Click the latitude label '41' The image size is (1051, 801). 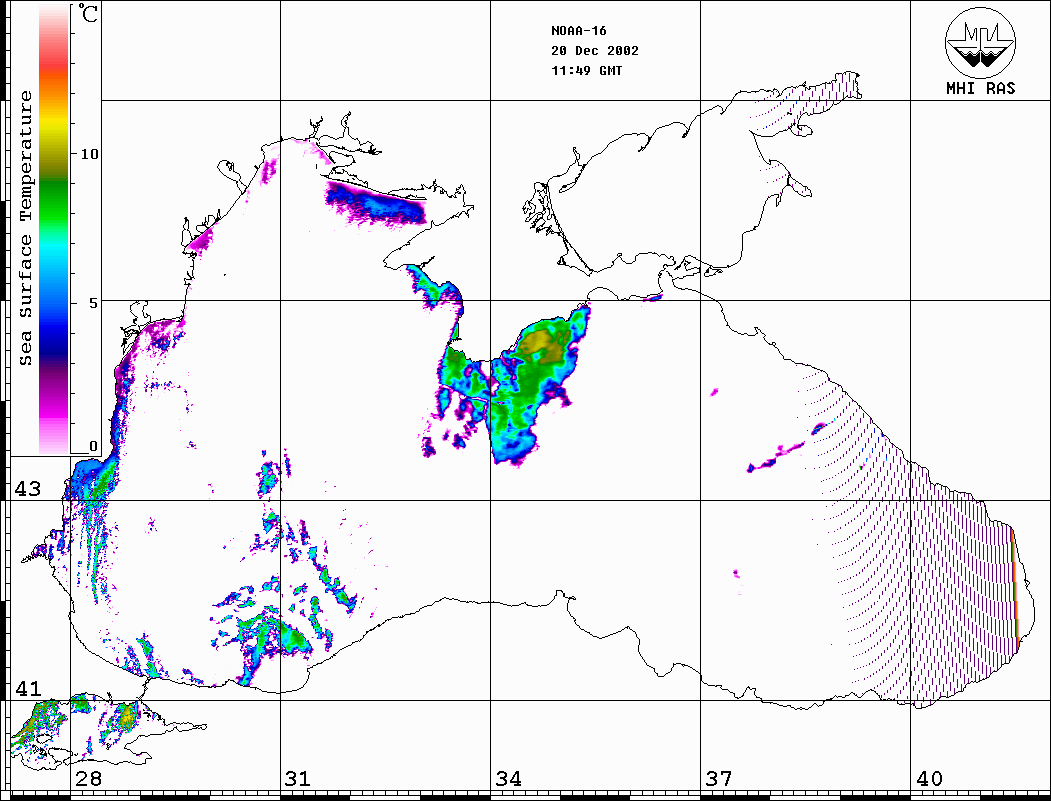28,689
